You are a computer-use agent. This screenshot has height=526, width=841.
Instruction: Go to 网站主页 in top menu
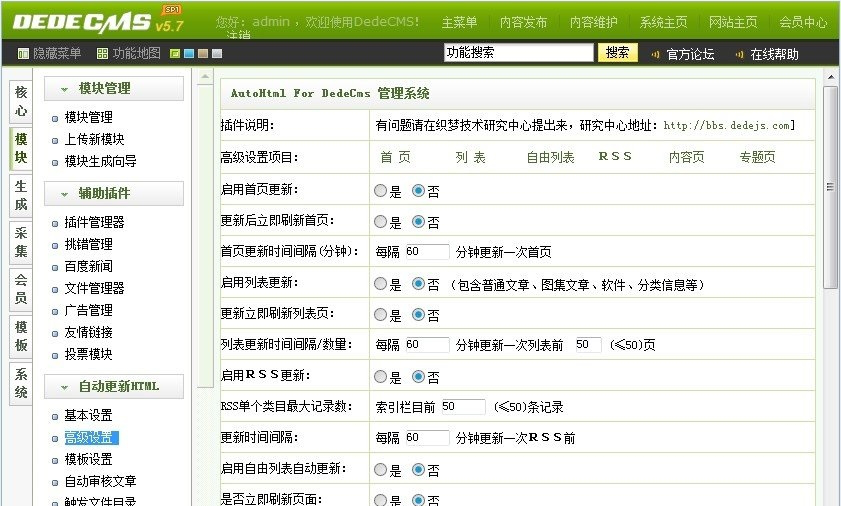point(733,23)
